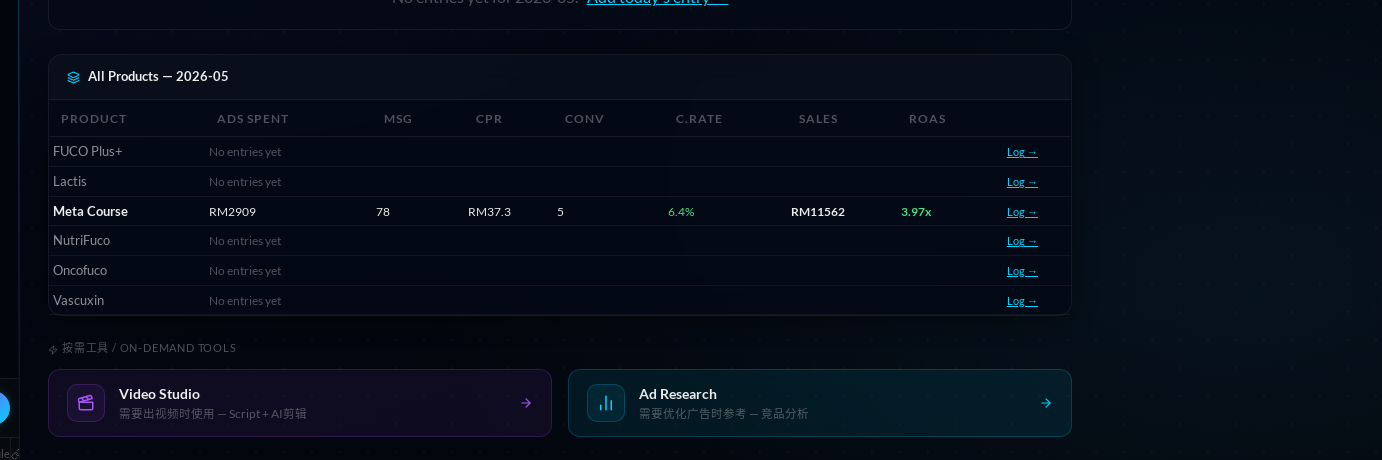Click the Ad Research bar chart icon

[x=606, y=403]
